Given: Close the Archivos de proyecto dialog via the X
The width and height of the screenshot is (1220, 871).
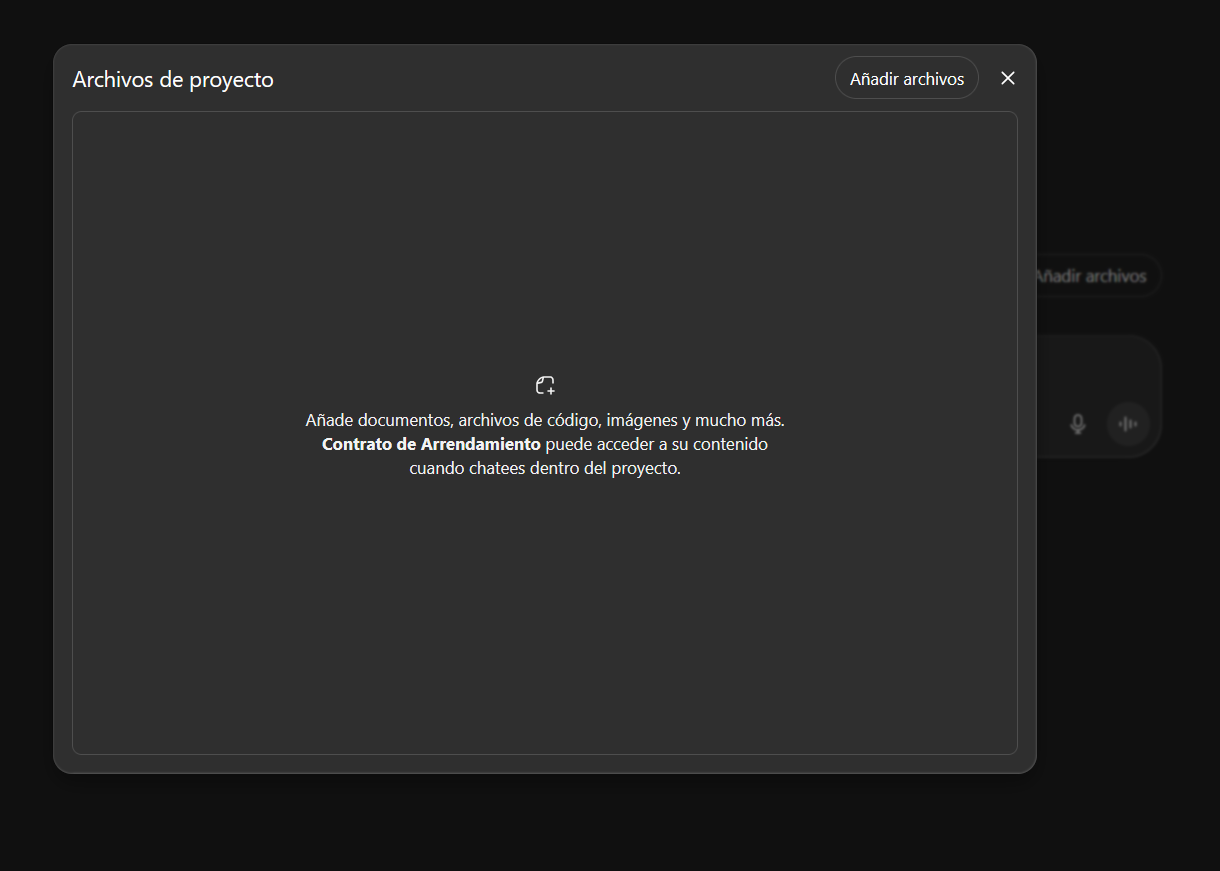Looking at the screenshot, I should pyautogui.click(x=1008, y=78).
